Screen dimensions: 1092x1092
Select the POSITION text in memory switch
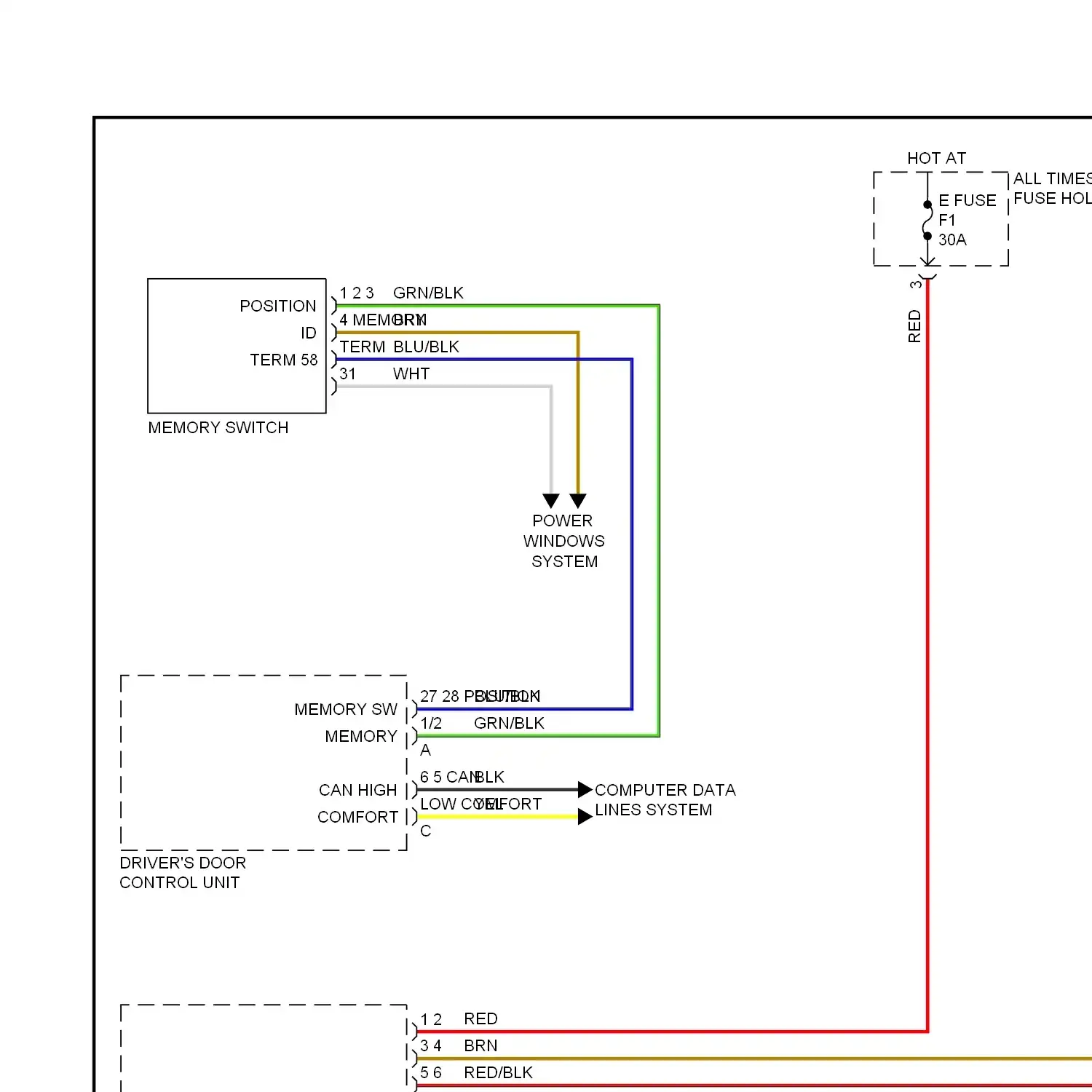pos(278,306)
